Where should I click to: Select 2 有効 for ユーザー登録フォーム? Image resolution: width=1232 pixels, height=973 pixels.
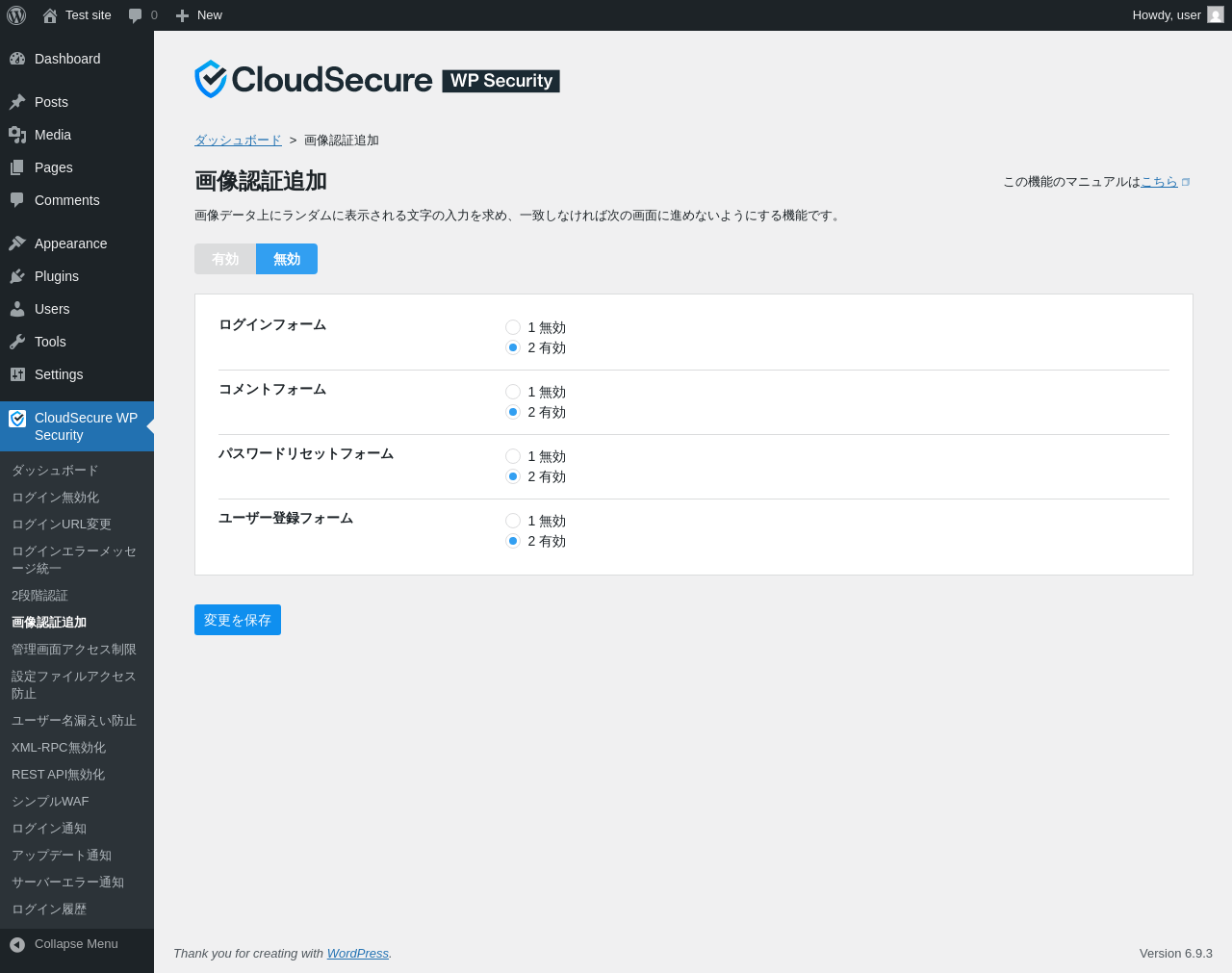[513, 541]
